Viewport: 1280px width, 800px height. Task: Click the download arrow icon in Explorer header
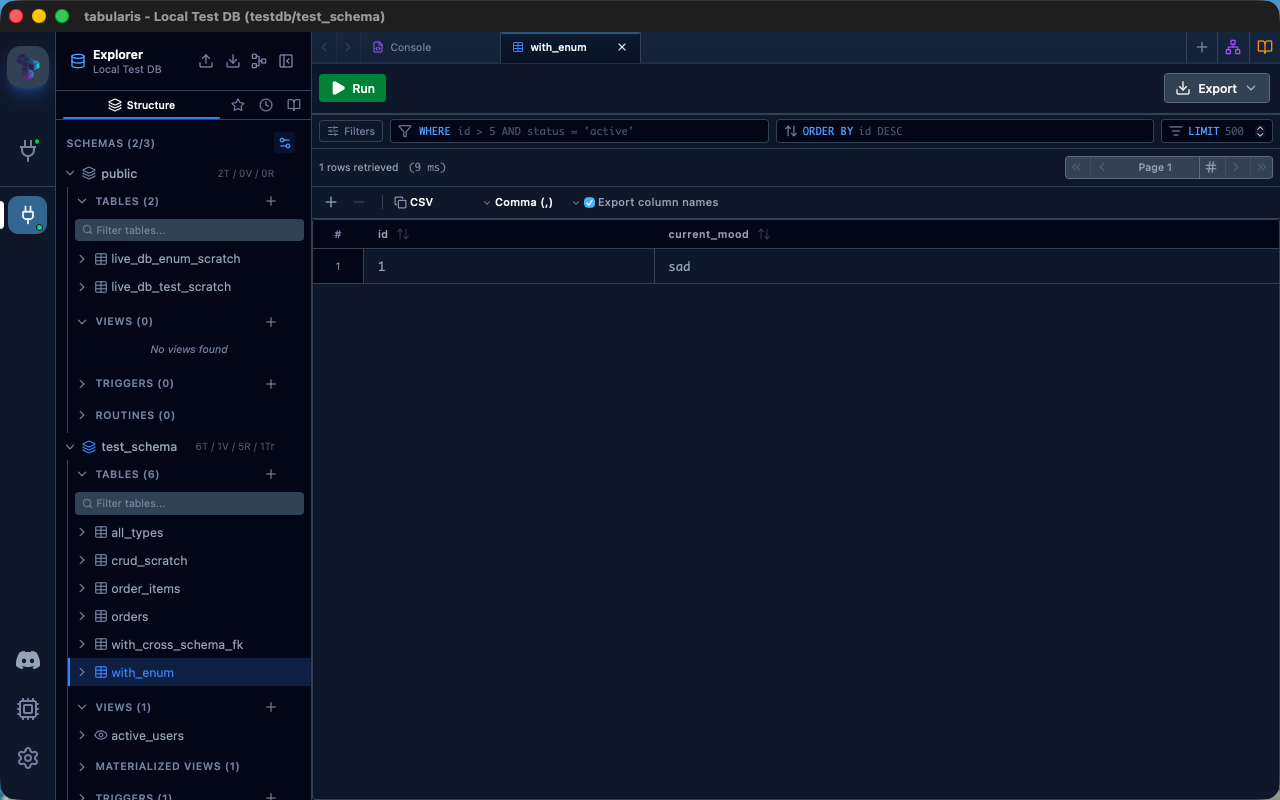[233, 61]
